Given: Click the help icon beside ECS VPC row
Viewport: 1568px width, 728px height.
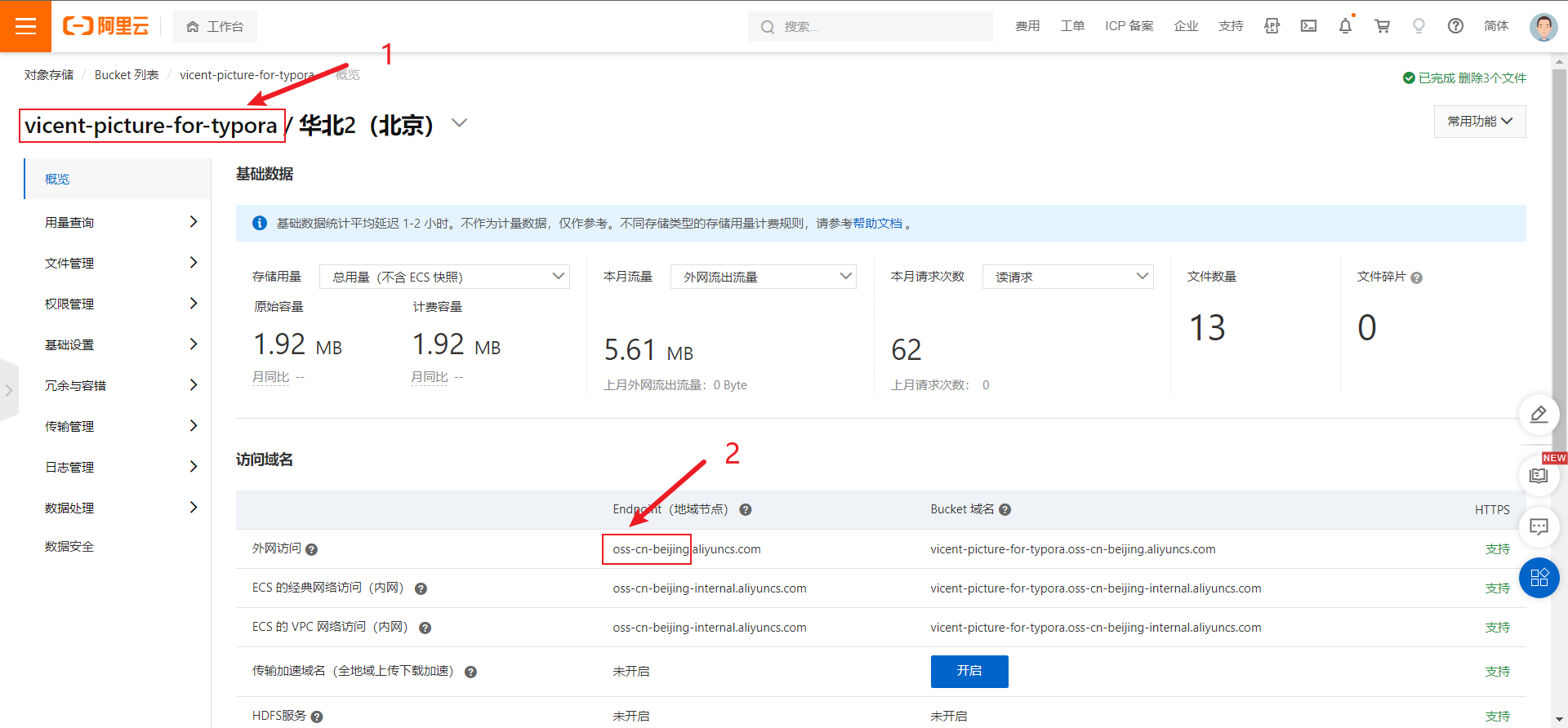Looking at the screenshot, I should 425,628.
